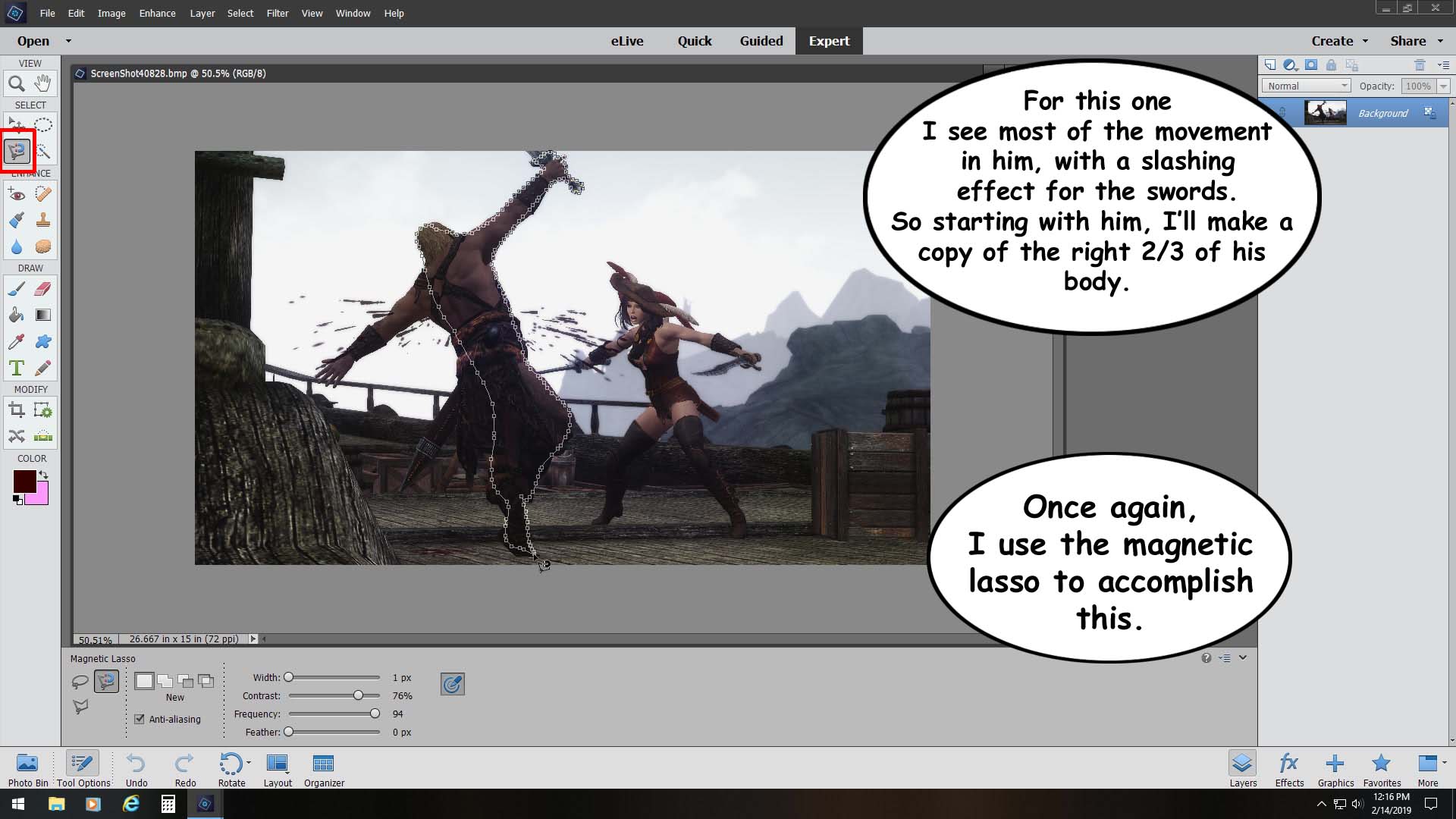Expand the Create dropdown
This screenshot has width=1456, height=819.
[x=1366, y=41]
